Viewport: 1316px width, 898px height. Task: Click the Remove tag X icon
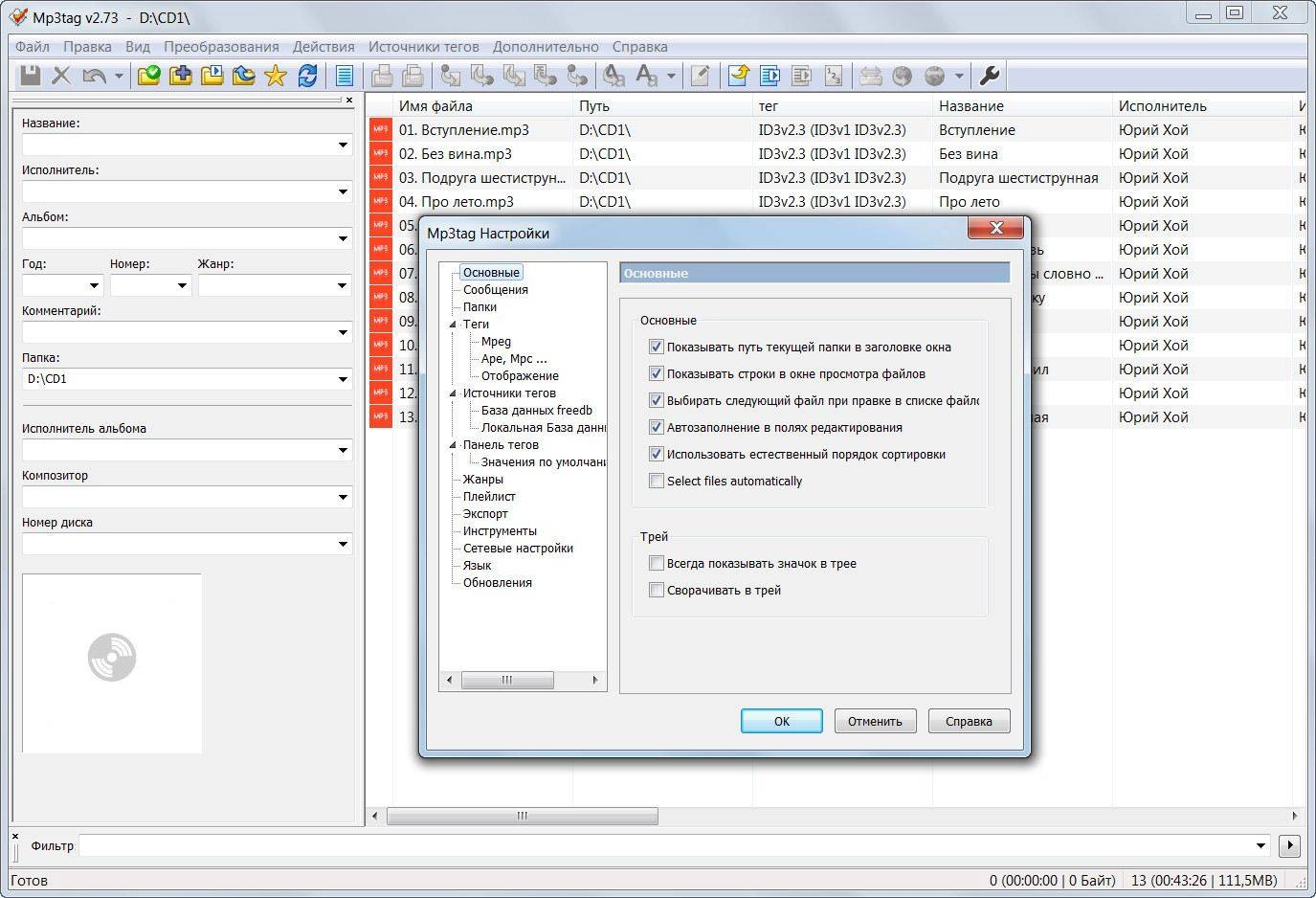pyautogui.click(x=61, y=76)
